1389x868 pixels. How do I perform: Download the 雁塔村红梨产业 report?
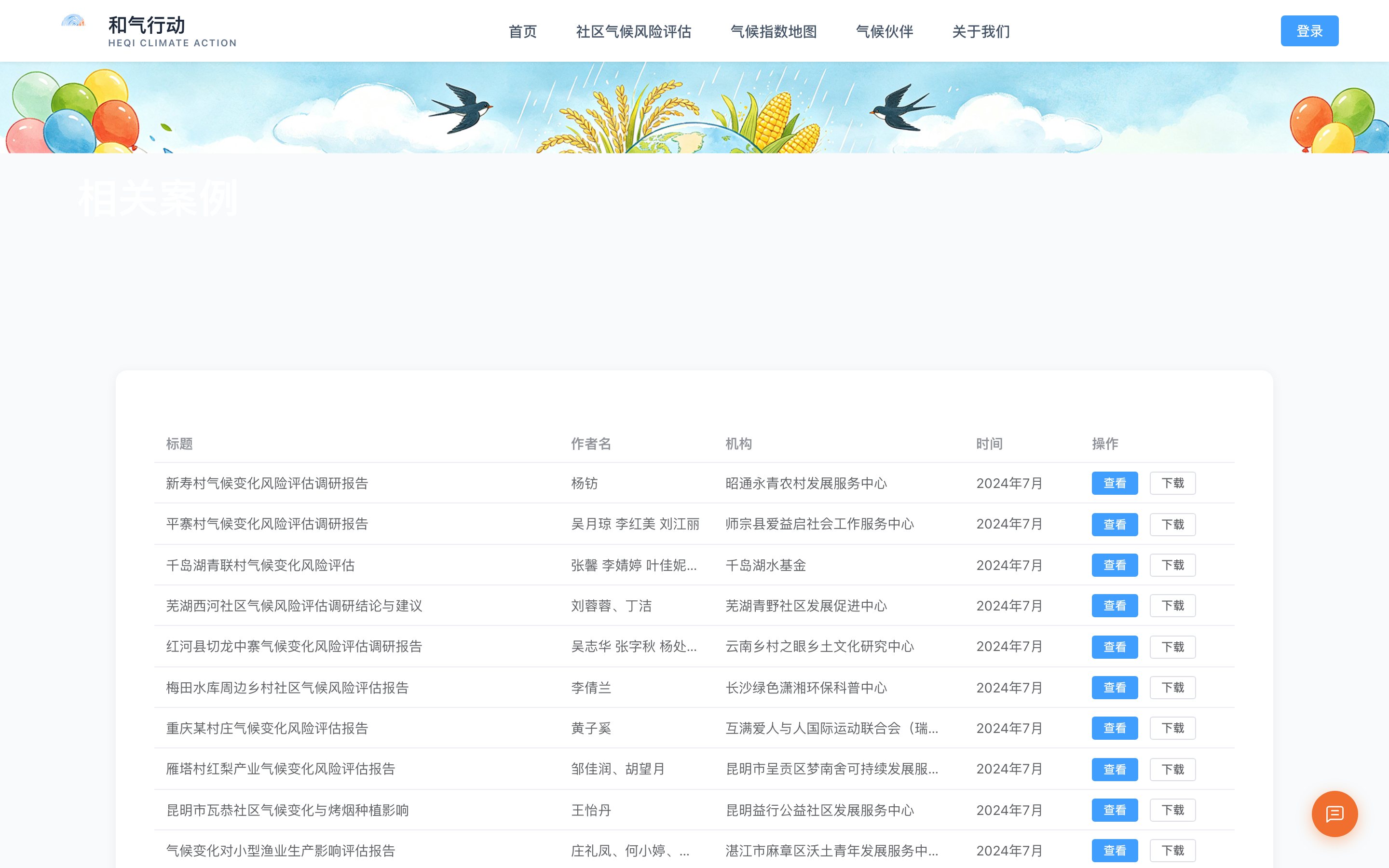tap(1172, 769)
